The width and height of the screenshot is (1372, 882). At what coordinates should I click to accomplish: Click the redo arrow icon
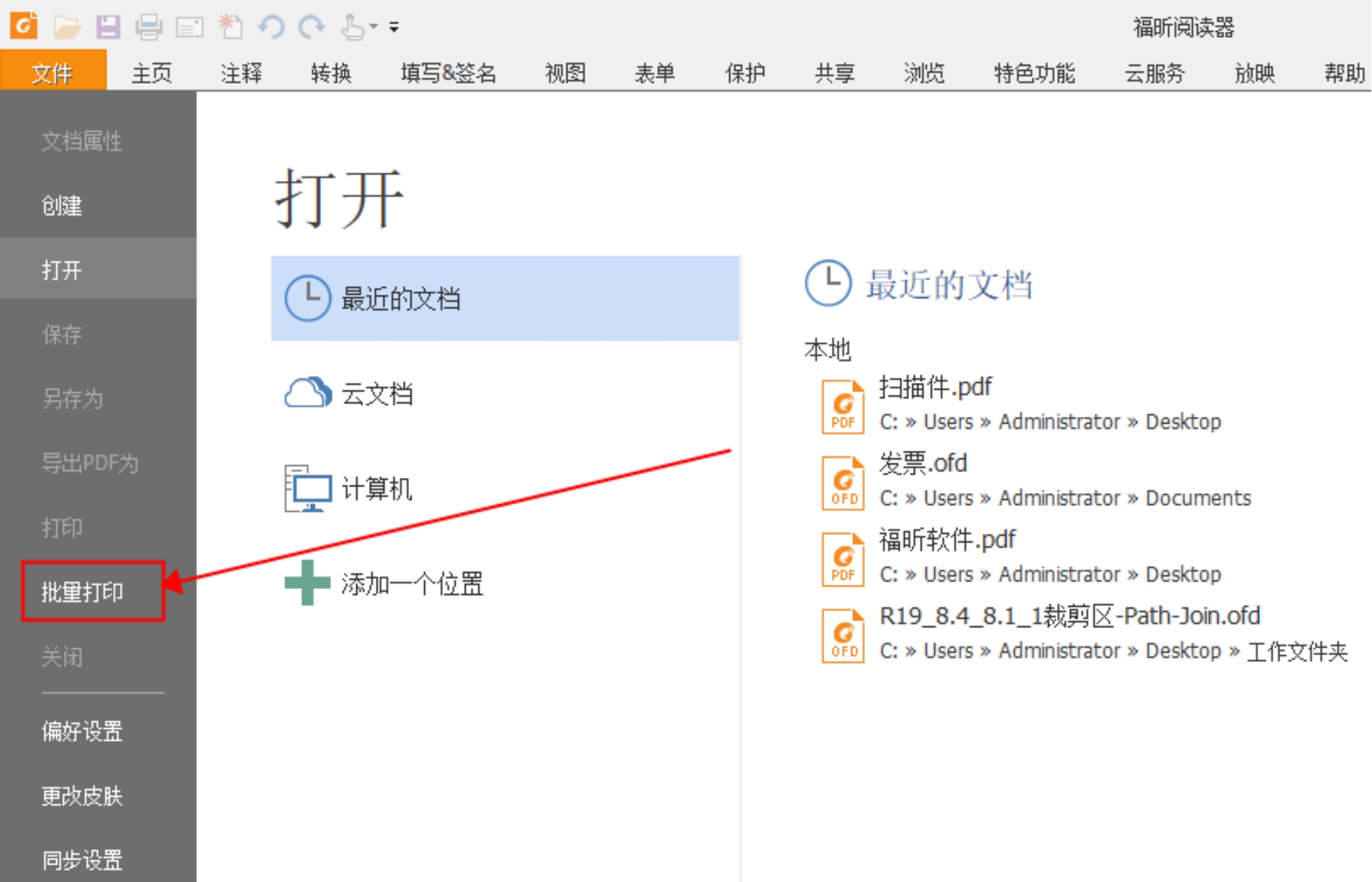coord(312,27)
